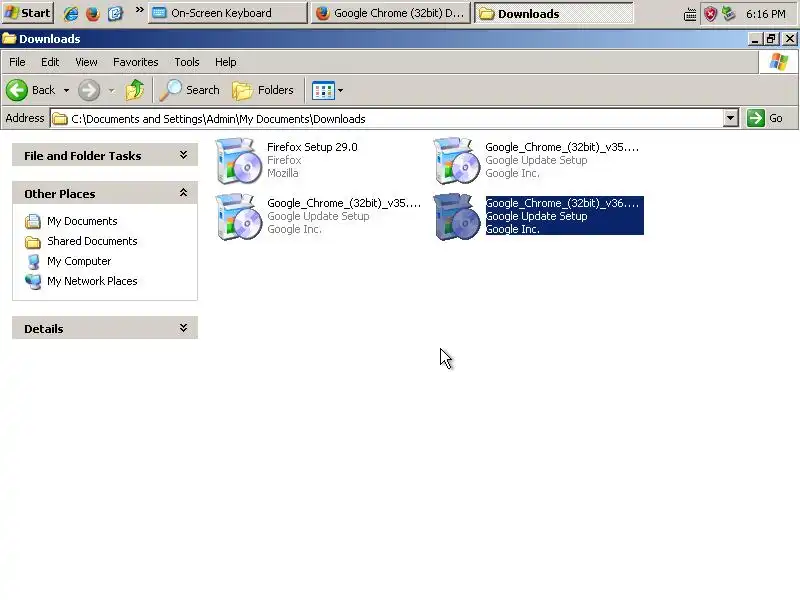Click the Shared Documents folder icon
The width and height of the screenshot is (800, 600).
tap(33, 242)
